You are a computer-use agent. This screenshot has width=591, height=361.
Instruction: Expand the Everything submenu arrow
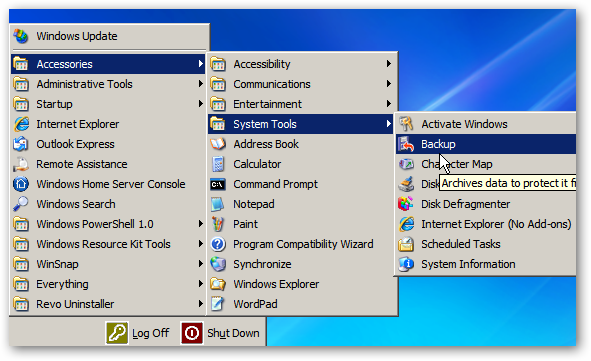click(x=201, y=284)
